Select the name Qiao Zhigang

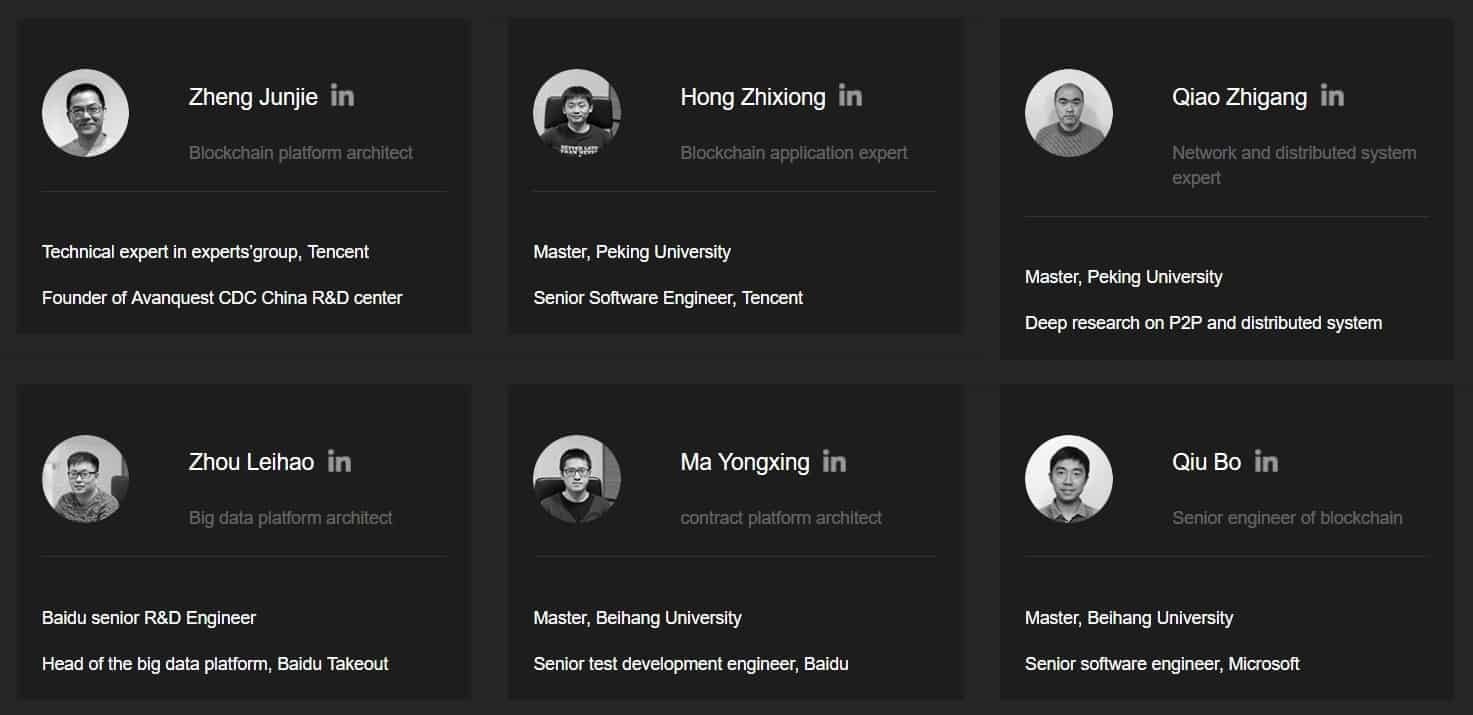pos(1239,97)
